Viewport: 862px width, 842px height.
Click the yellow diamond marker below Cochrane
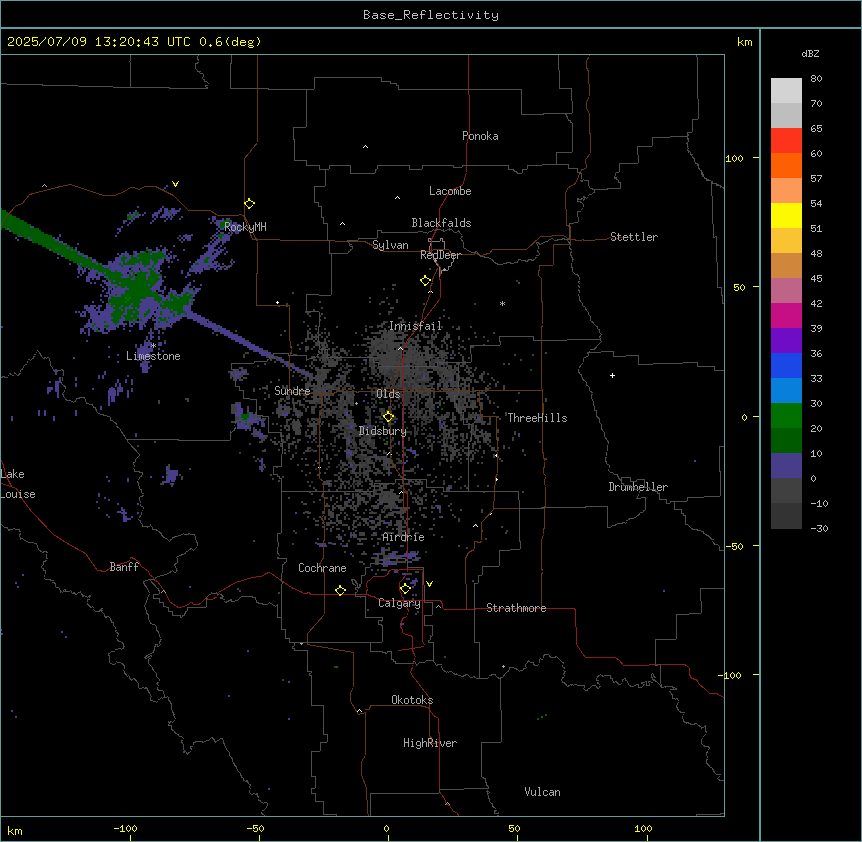tap(340, 590)
